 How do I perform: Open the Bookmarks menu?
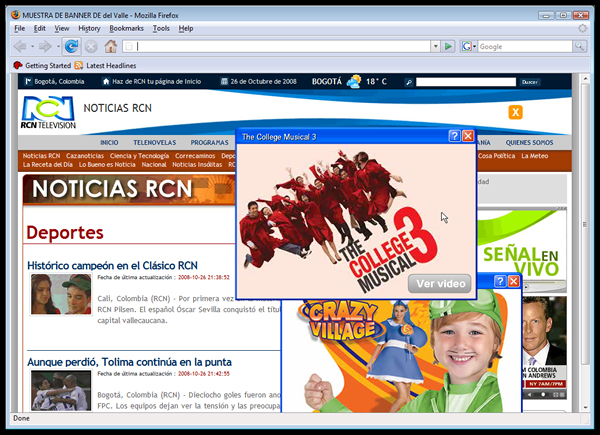[127, 29]
